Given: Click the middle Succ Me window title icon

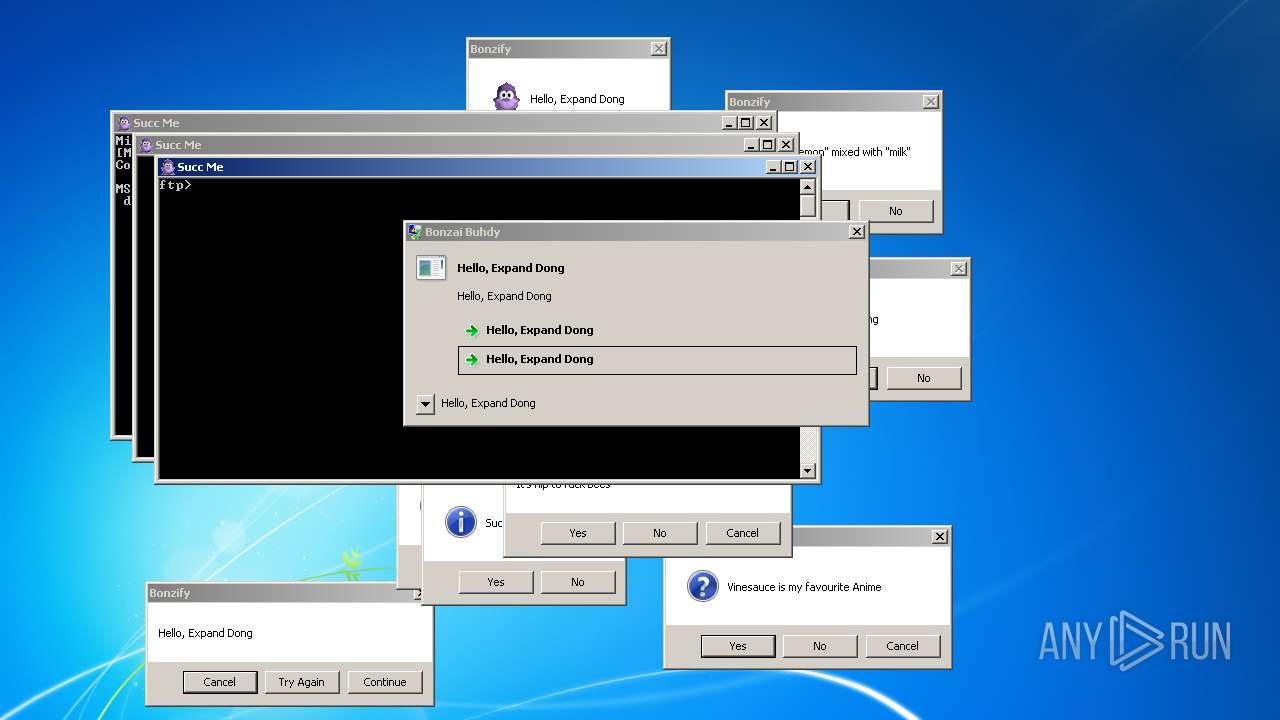Looking at the screenshot, I should coord(146,145).
